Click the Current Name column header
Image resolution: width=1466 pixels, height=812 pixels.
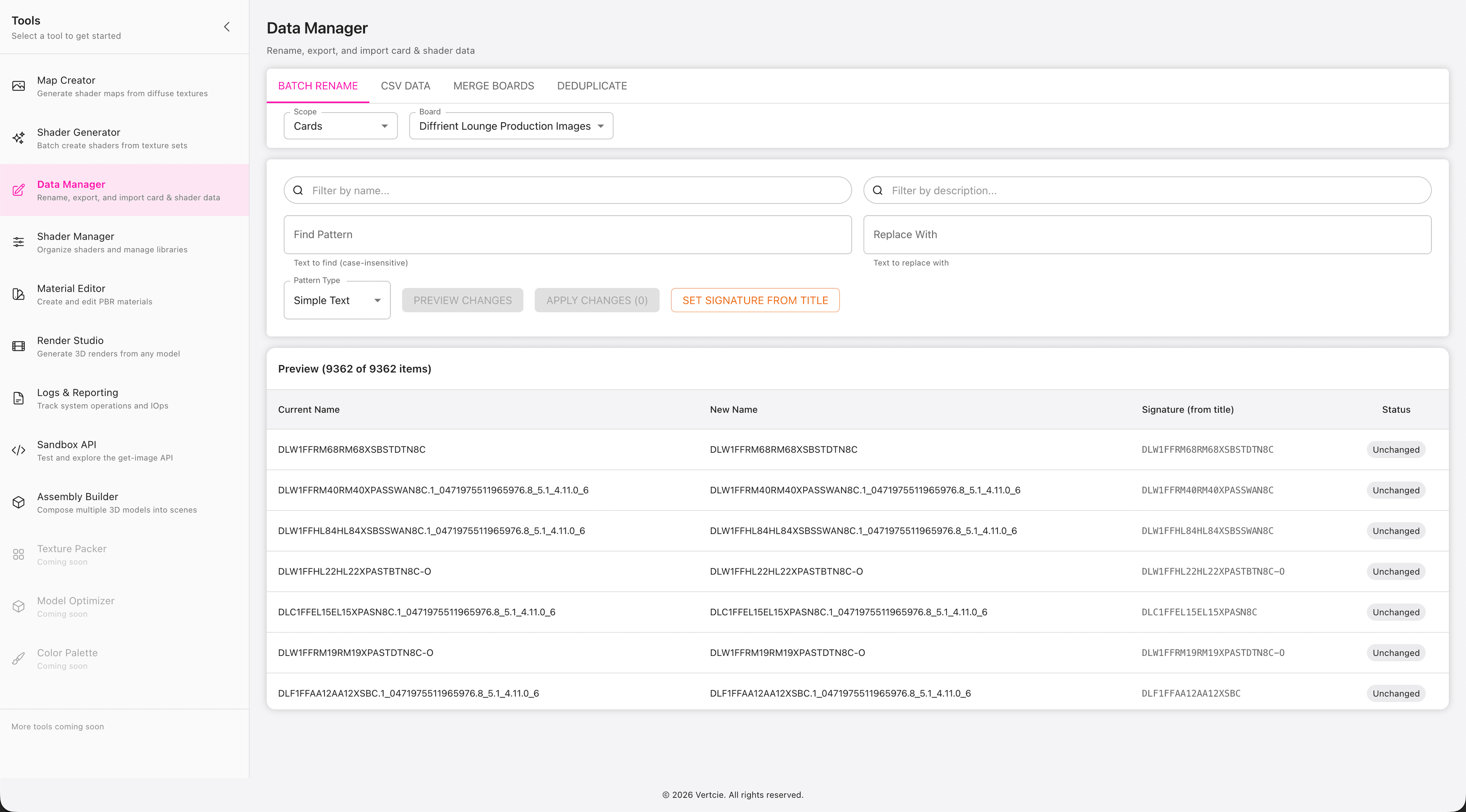tap(308, 410)
